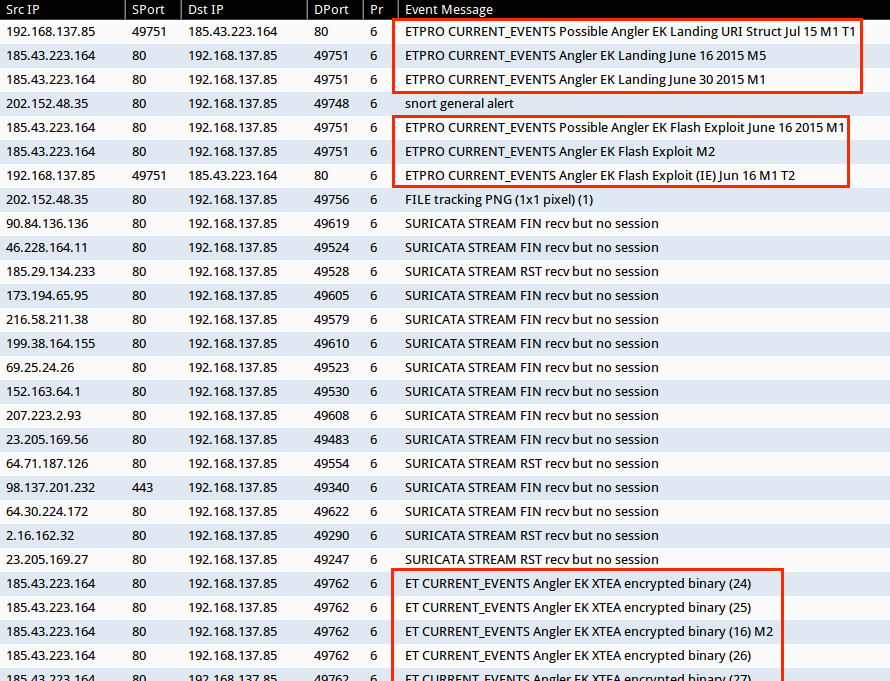Click source IP 64.30.224.172
The width and height of the screenshot is (890, 681).
pyautogui.click(x=47, y=511)
